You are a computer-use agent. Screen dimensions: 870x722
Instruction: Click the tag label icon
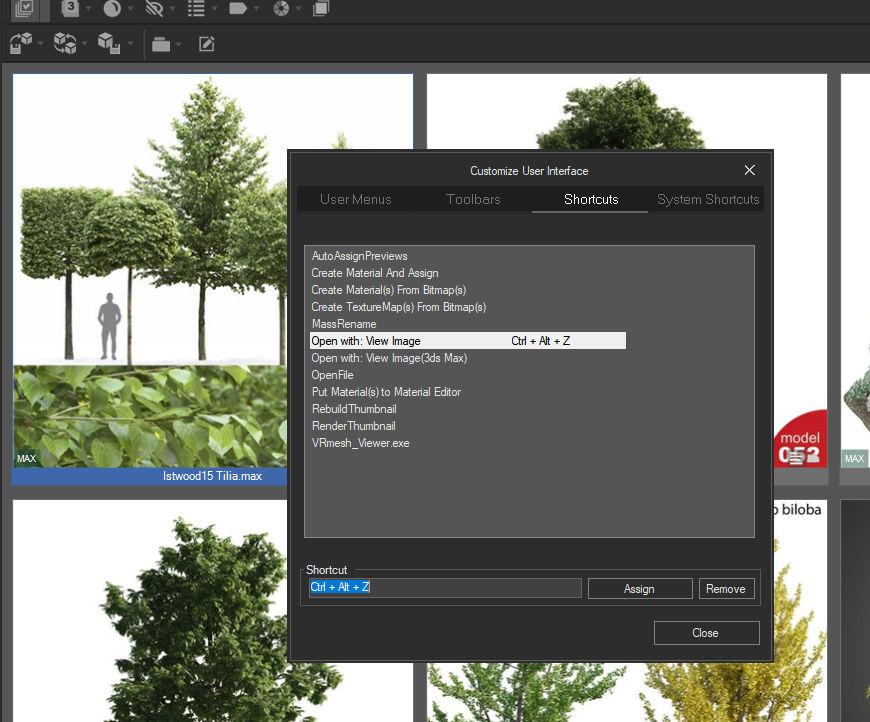[238, 8]
